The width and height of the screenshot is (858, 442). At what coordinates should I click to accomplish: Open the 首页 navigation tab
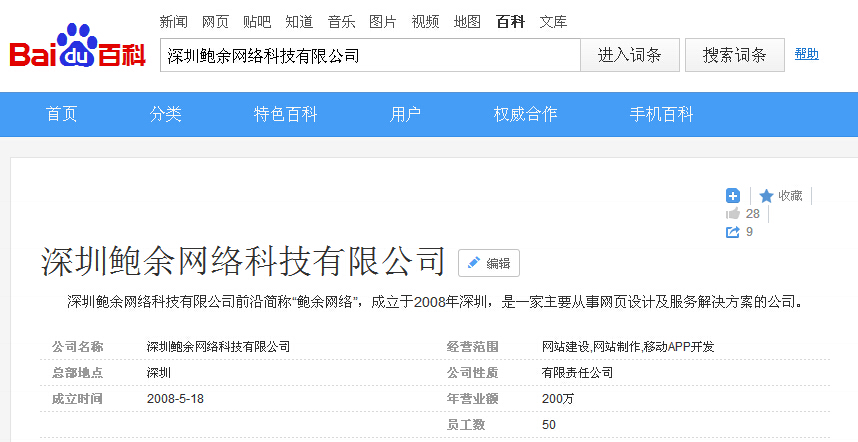click(61, 114)
